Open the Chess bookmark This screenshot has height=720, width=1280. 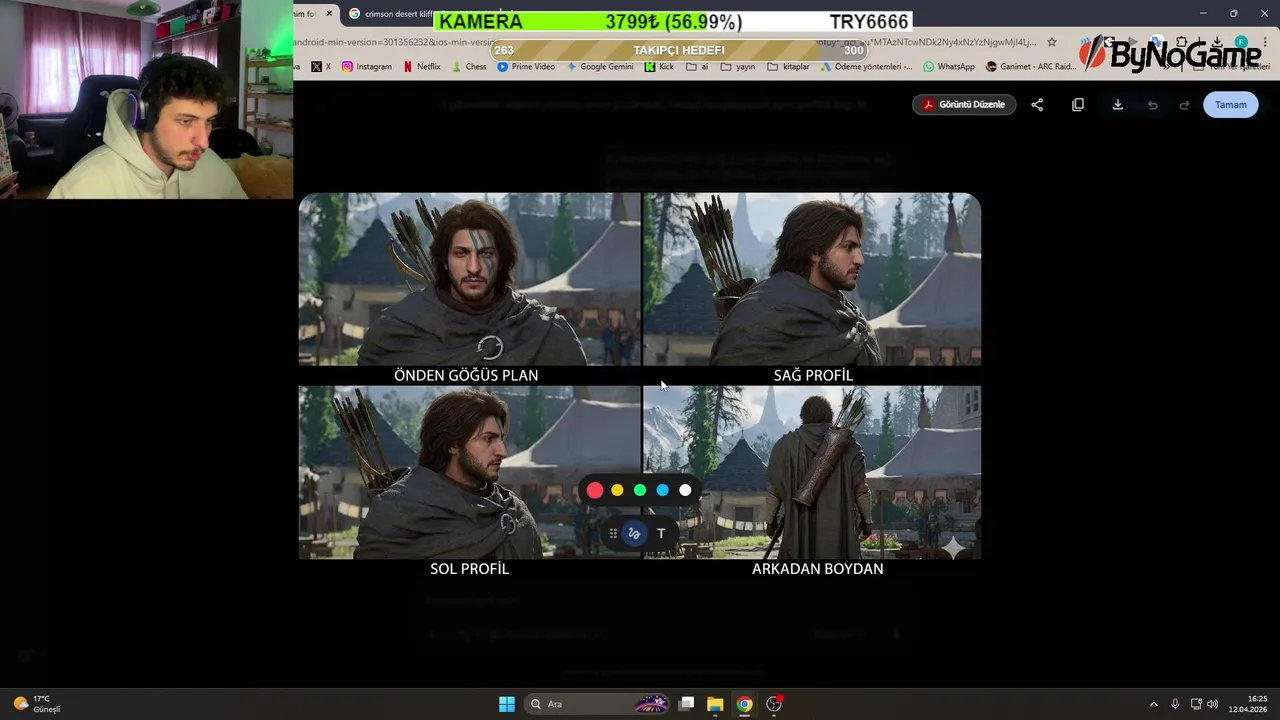[x=469, y=67]
